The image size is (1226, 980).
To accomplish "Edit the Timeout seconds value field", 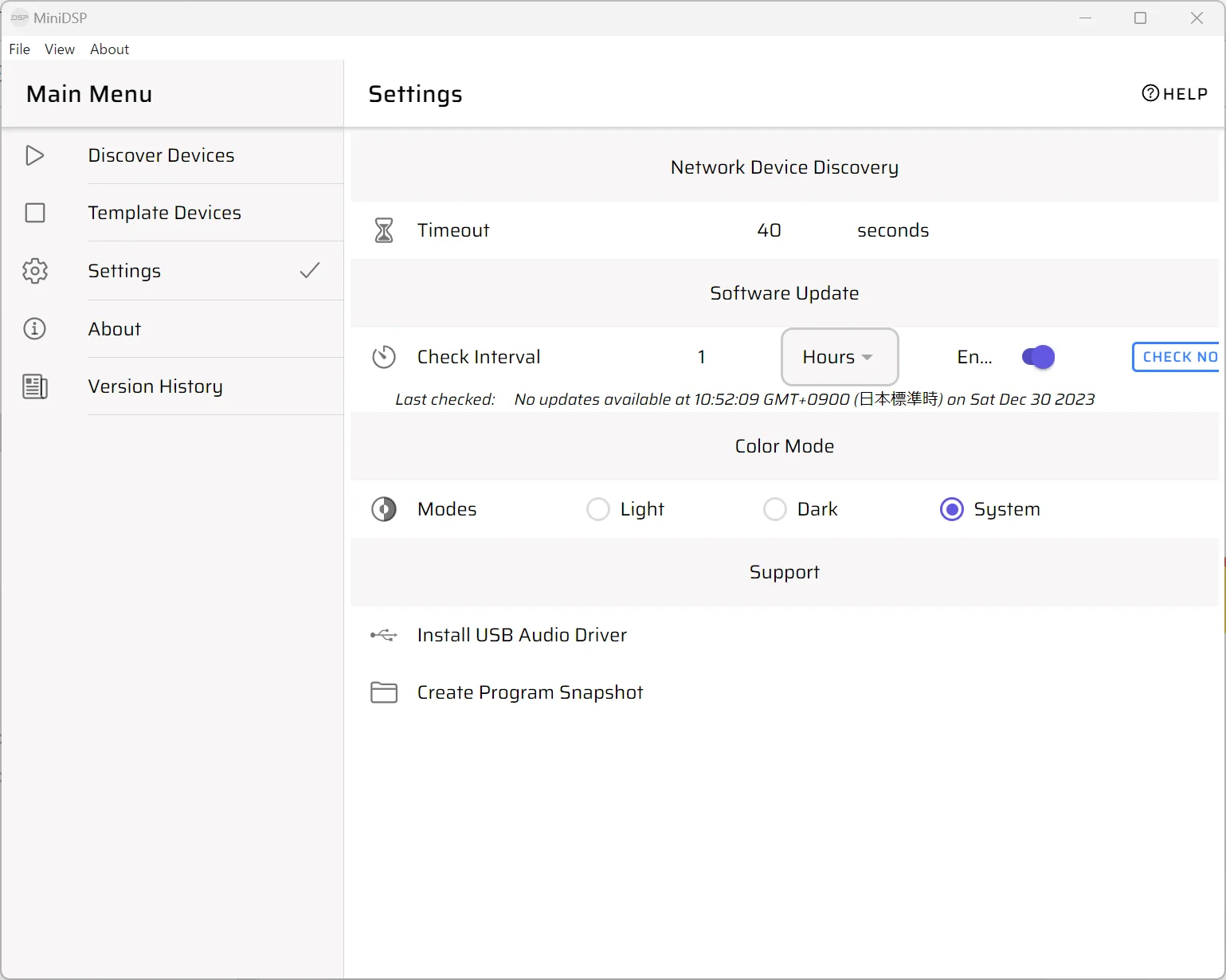I will pyautogui.click(x=769, y=230).
